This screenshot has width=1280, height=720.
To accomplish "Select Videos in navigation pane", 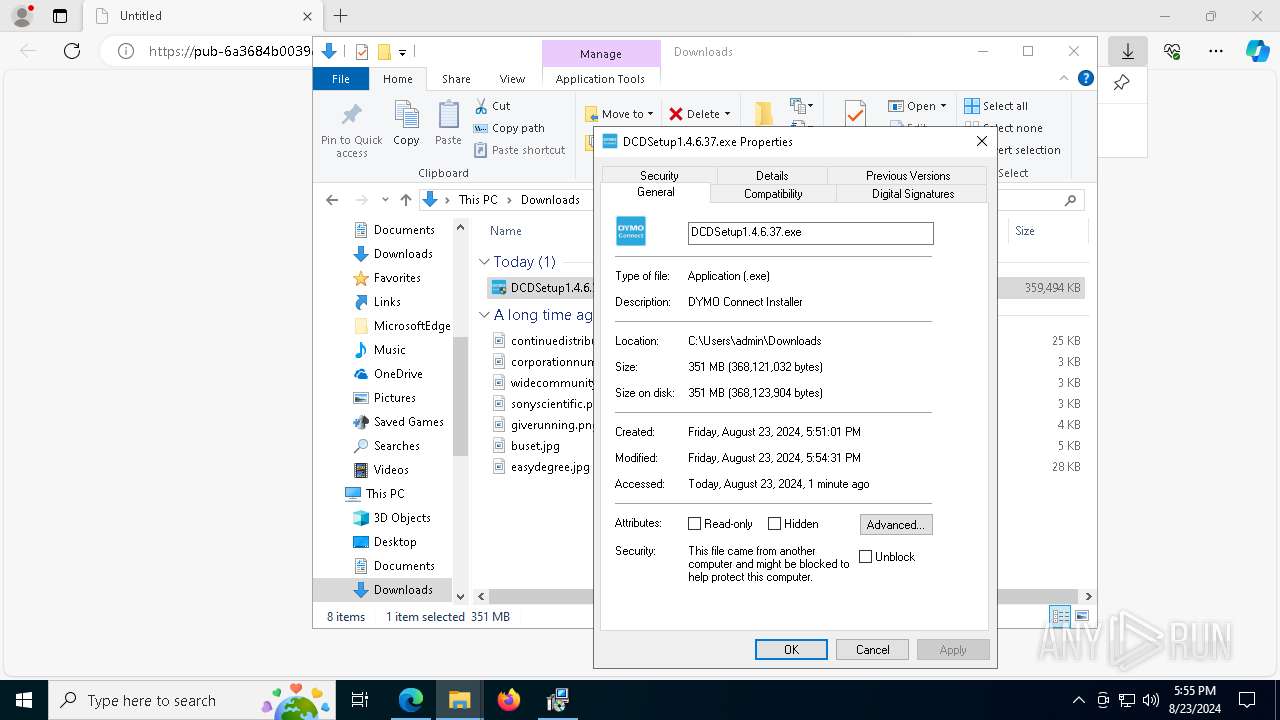I will (391, 470).
